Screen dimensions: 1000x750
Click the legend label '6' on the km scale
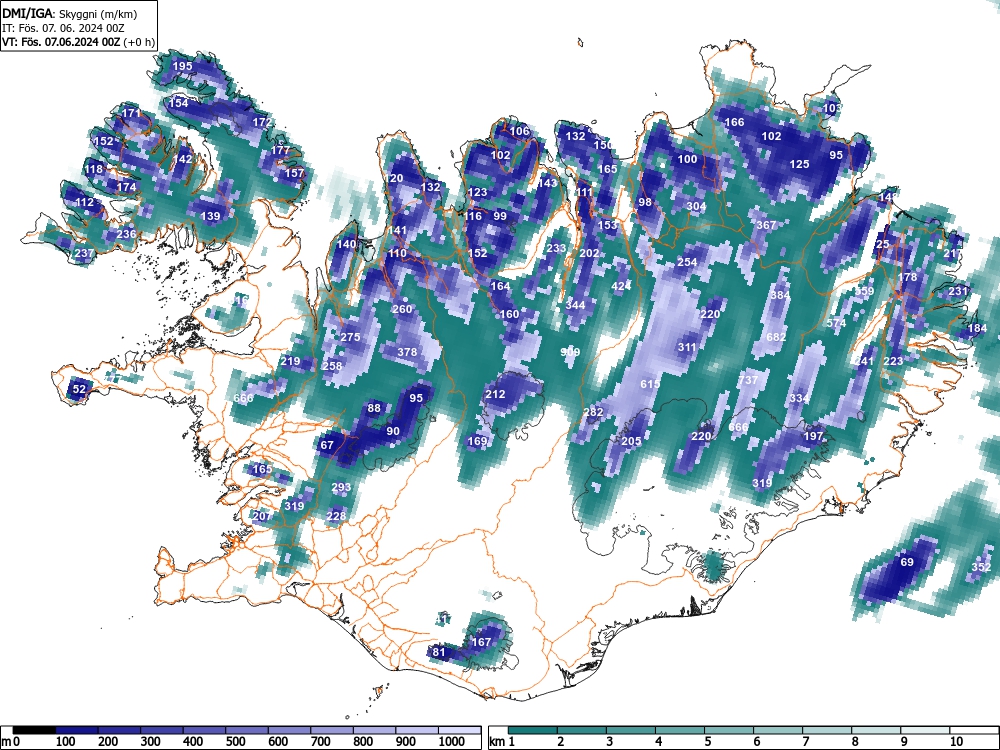pos(756,742)
